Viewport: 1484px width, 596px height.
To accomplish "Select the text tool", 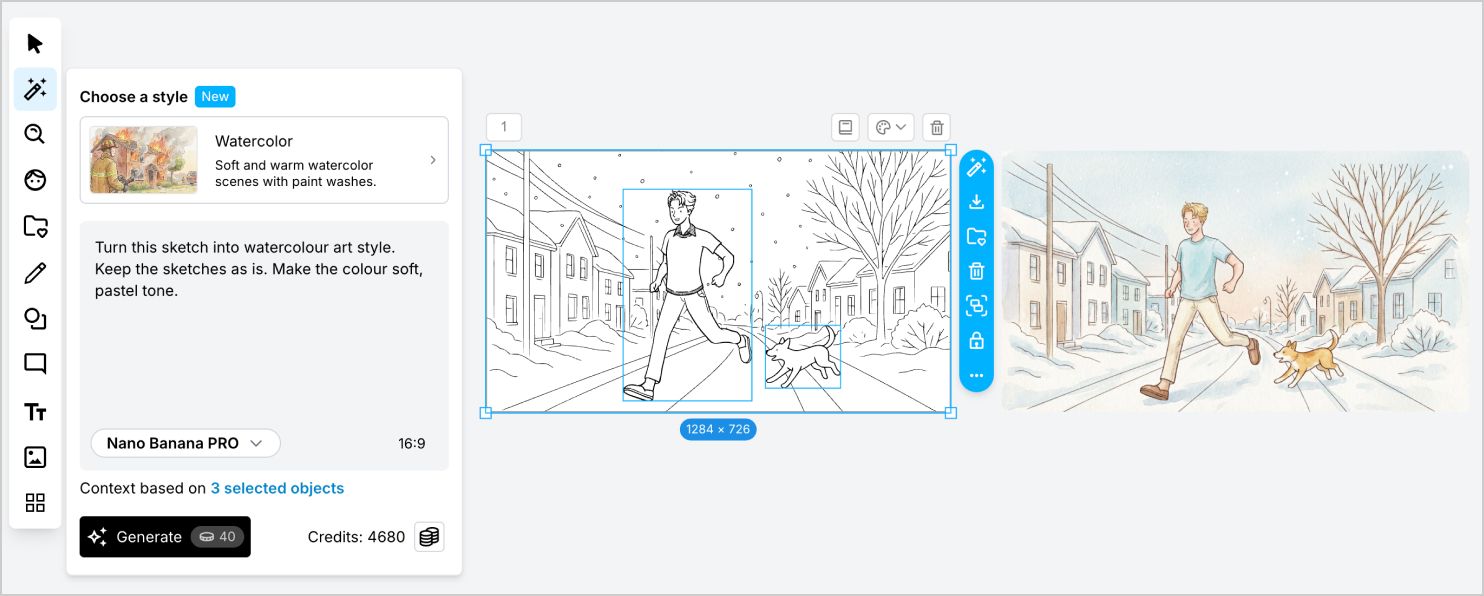I will coord(35,411).
